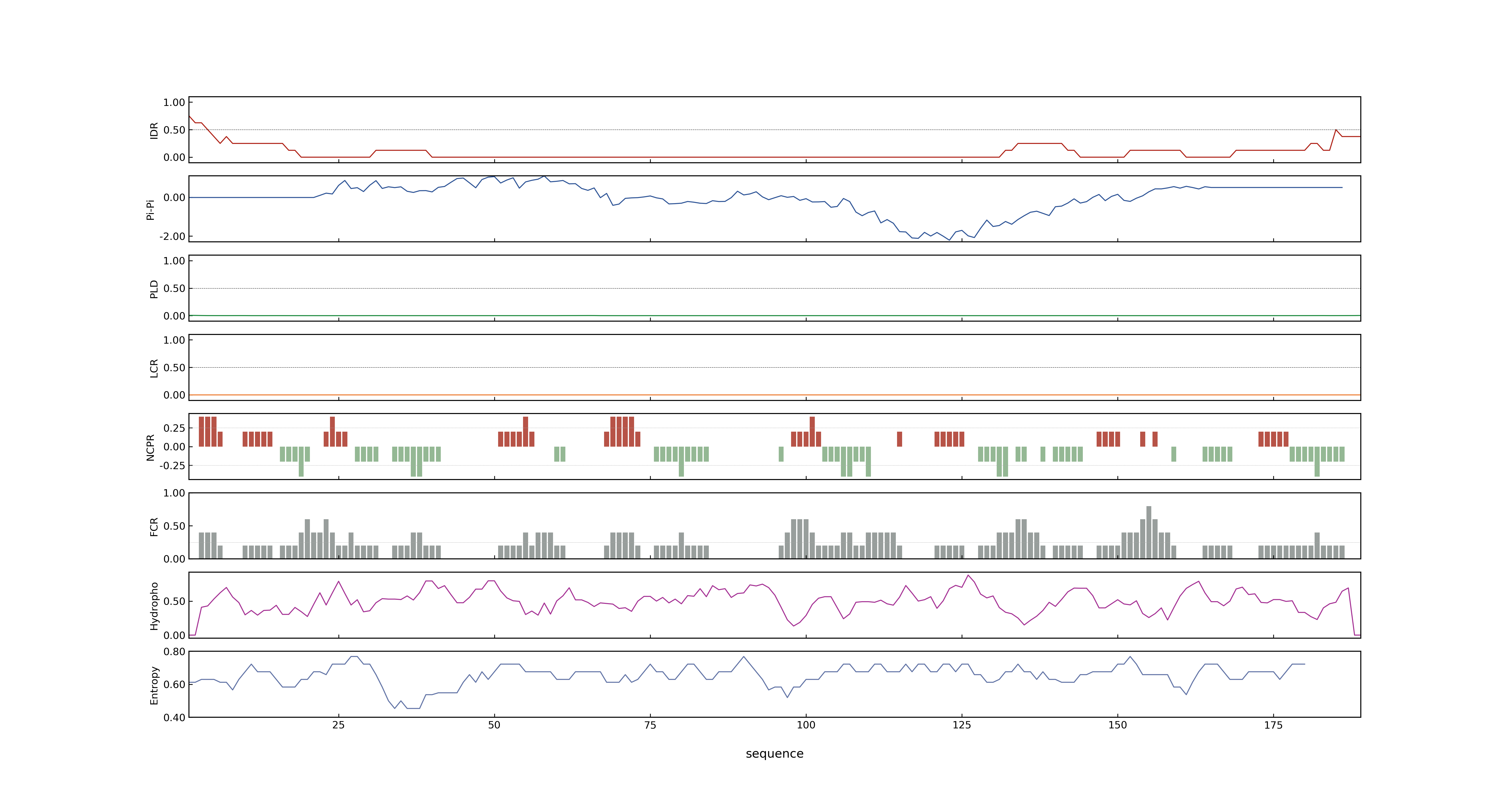Click the first red NCPR bar cluster at sequence start
This screenshot has height=806, width=1512.
coord(211,432)
